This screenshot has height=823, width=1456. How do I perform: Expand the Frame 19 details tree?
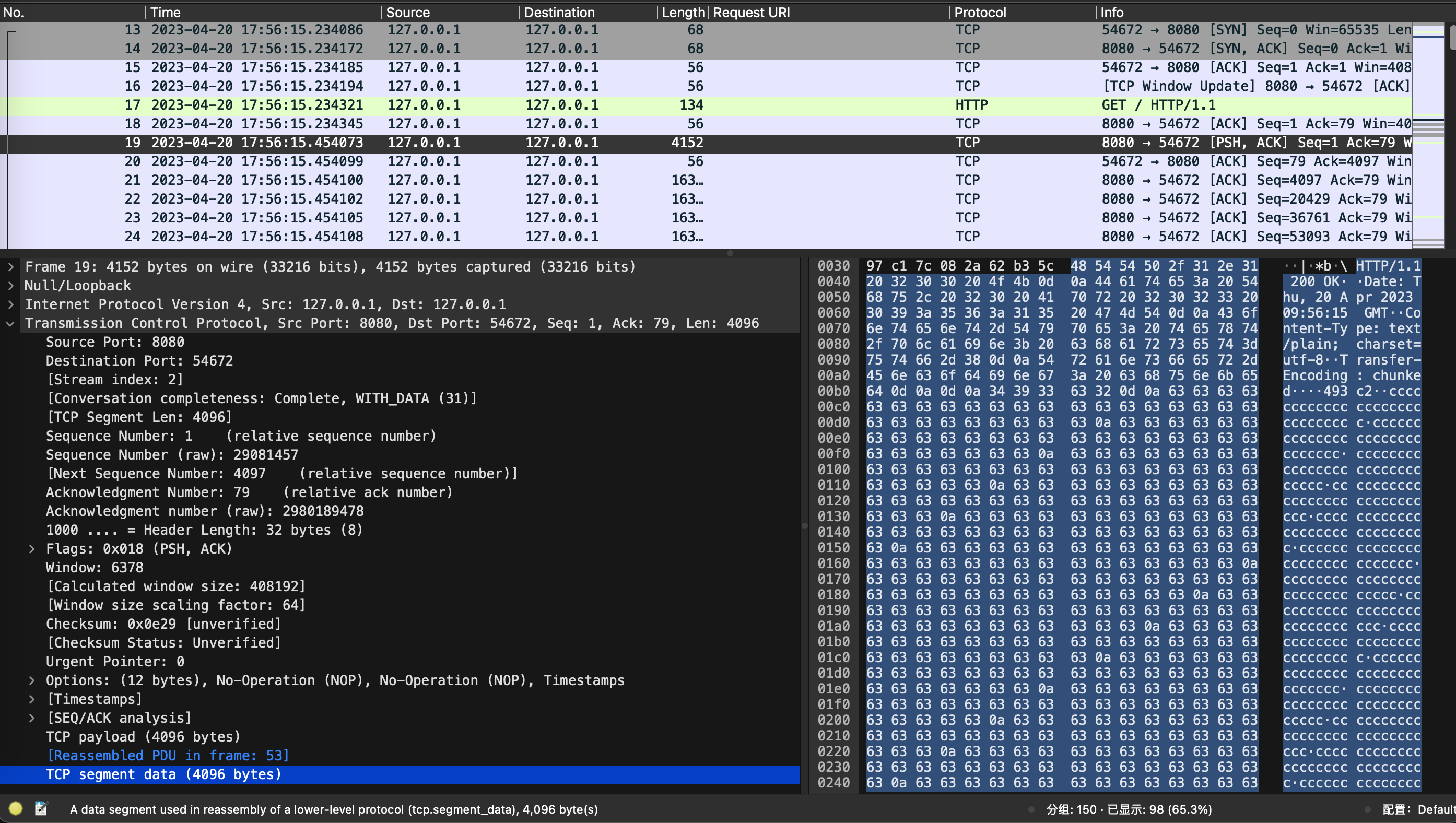pyautogui.click(x=10, y=267)
